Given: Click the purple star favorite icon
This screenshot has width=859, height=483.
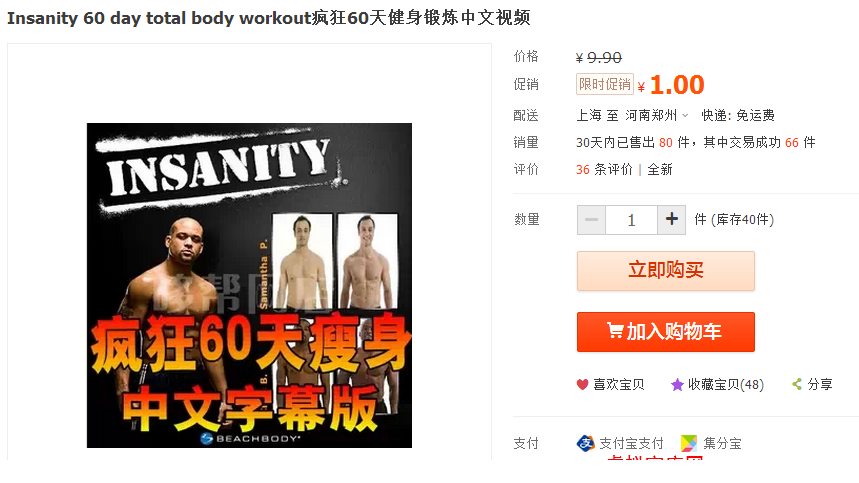Looking at the screenshot, I should coord(677,385).
